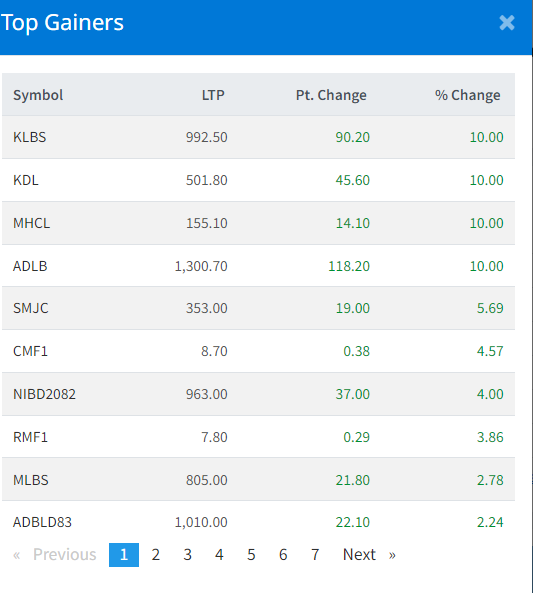Select the MHCL symbol row
Screen dimensions: 533x593
[258, 223]
